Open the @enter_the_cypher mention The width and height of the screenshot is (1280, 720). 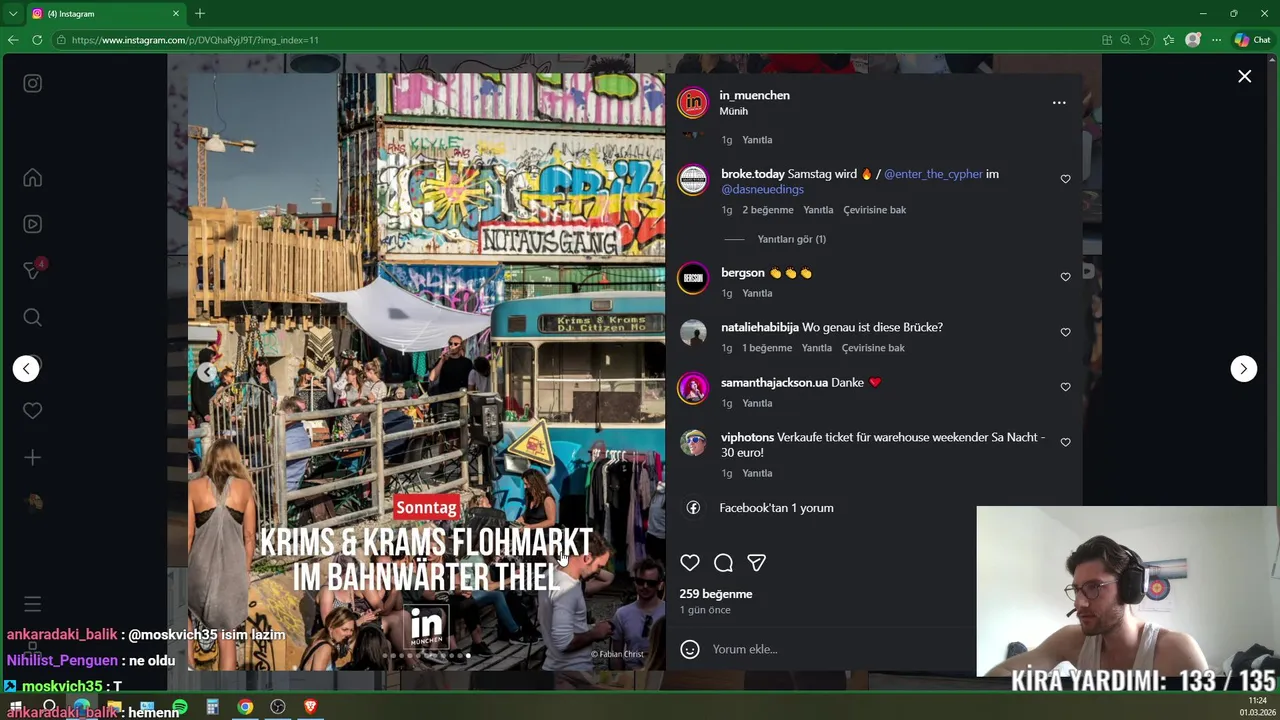(933, 174)
